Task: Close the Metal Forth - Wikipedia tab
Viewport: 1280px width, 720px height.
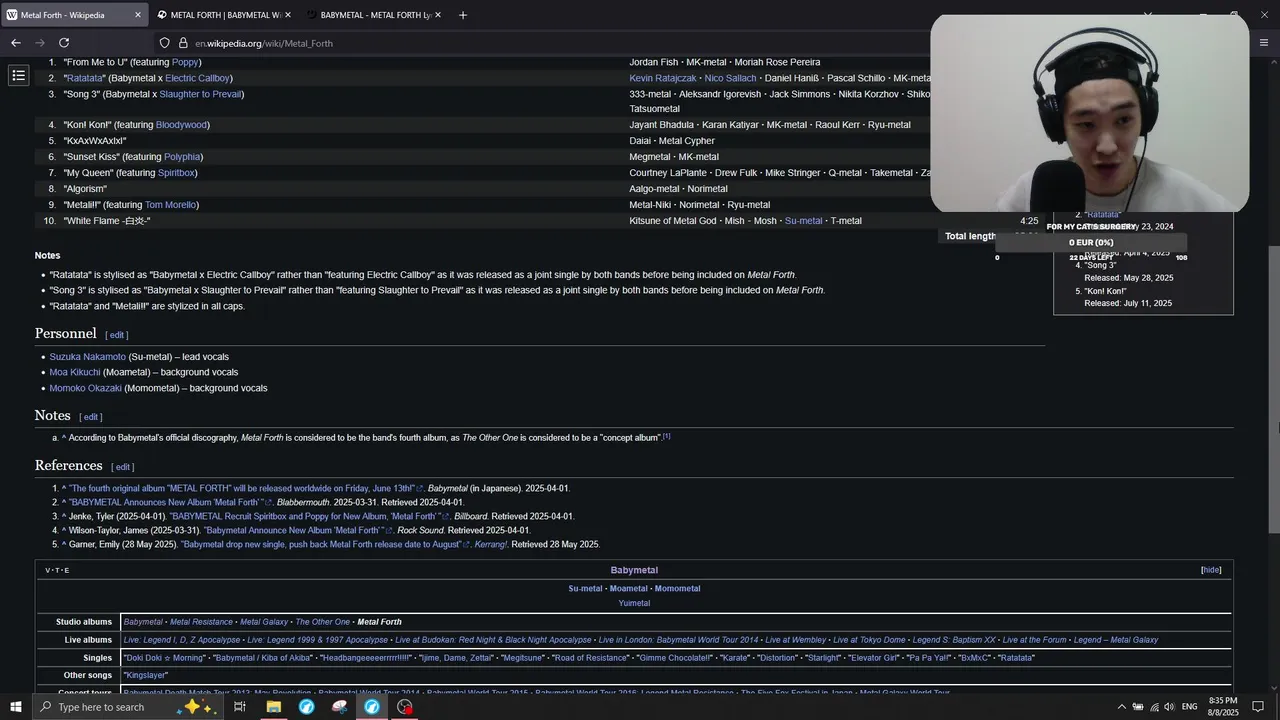Action: click(x=138, y=15)
